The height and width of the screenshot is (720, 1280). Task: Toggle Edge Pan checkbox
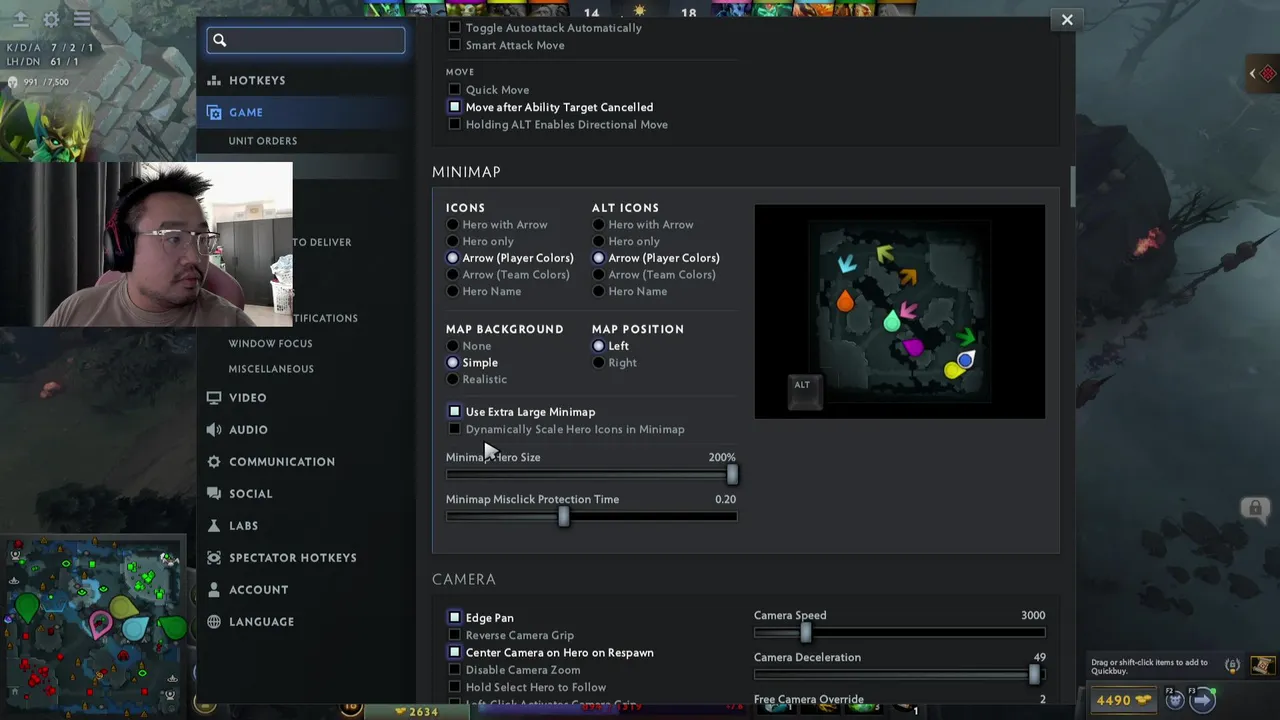click(455, 617)
